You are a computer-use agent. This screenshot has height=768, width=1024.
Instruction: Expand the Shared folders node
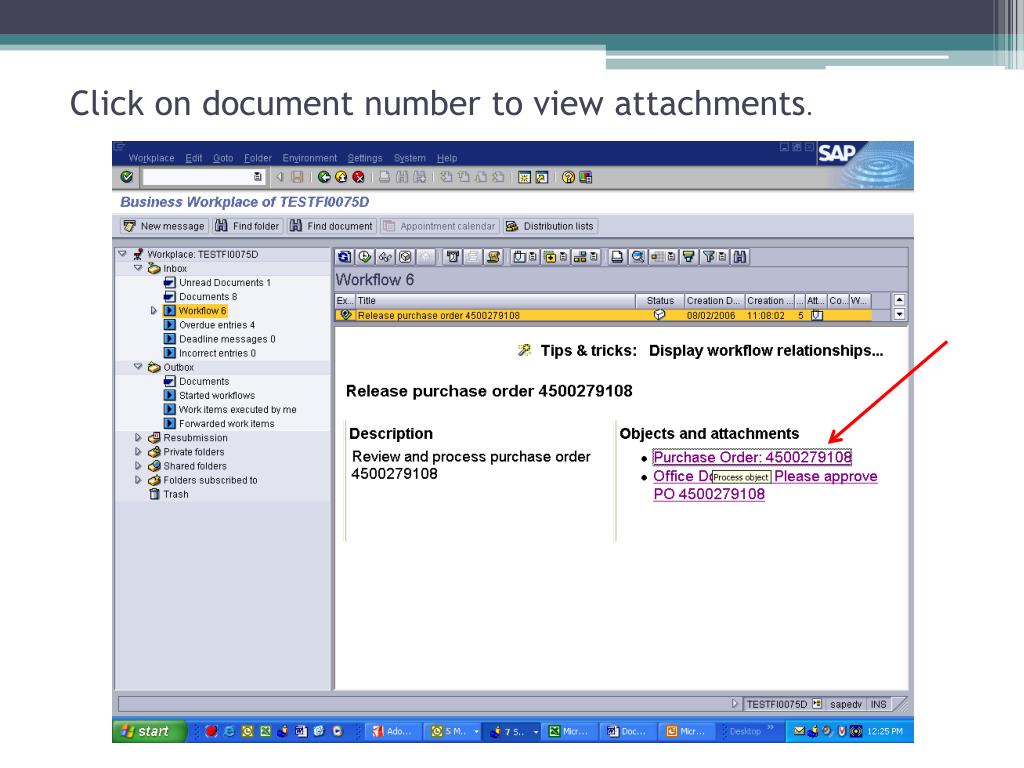(x=138, y=466)
